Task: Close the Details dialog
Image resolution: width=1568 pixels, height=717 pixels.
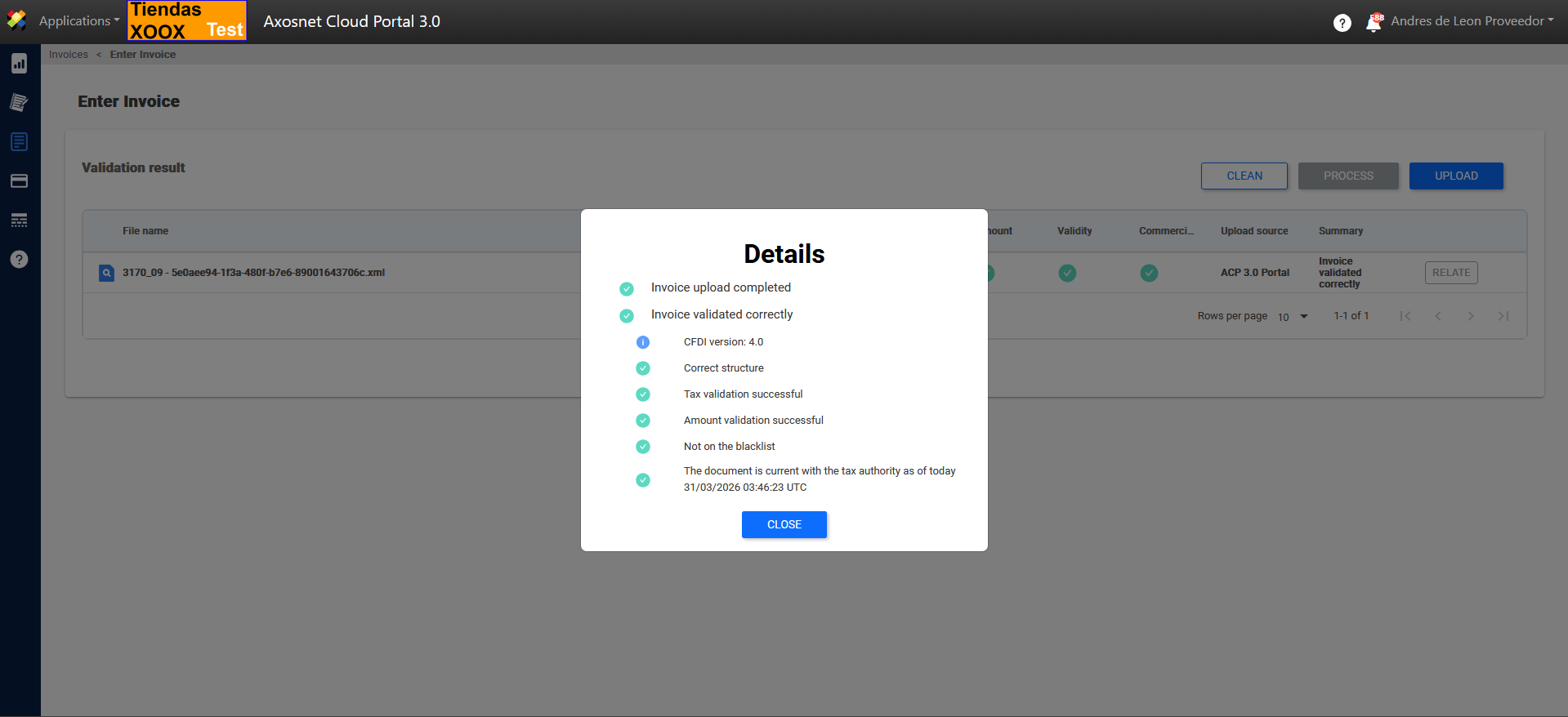Action: coord(784,524)
